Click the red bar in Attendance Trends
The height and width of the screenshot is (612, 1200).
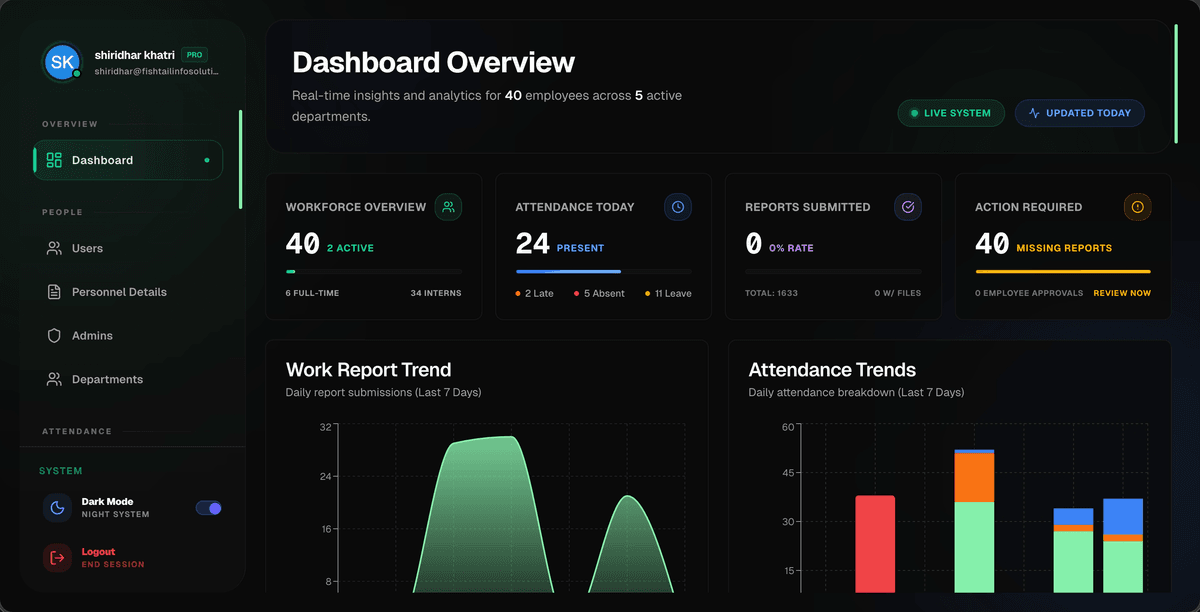click(875, 544)
